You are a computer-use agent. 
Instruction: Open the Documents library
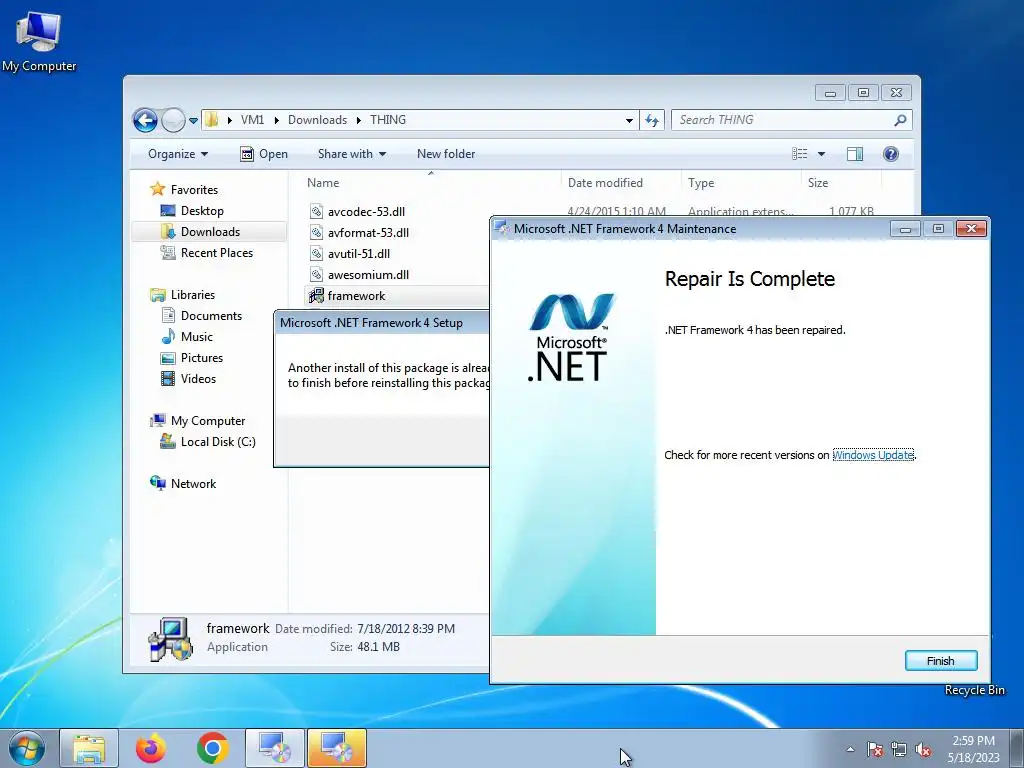coord(211,315)
